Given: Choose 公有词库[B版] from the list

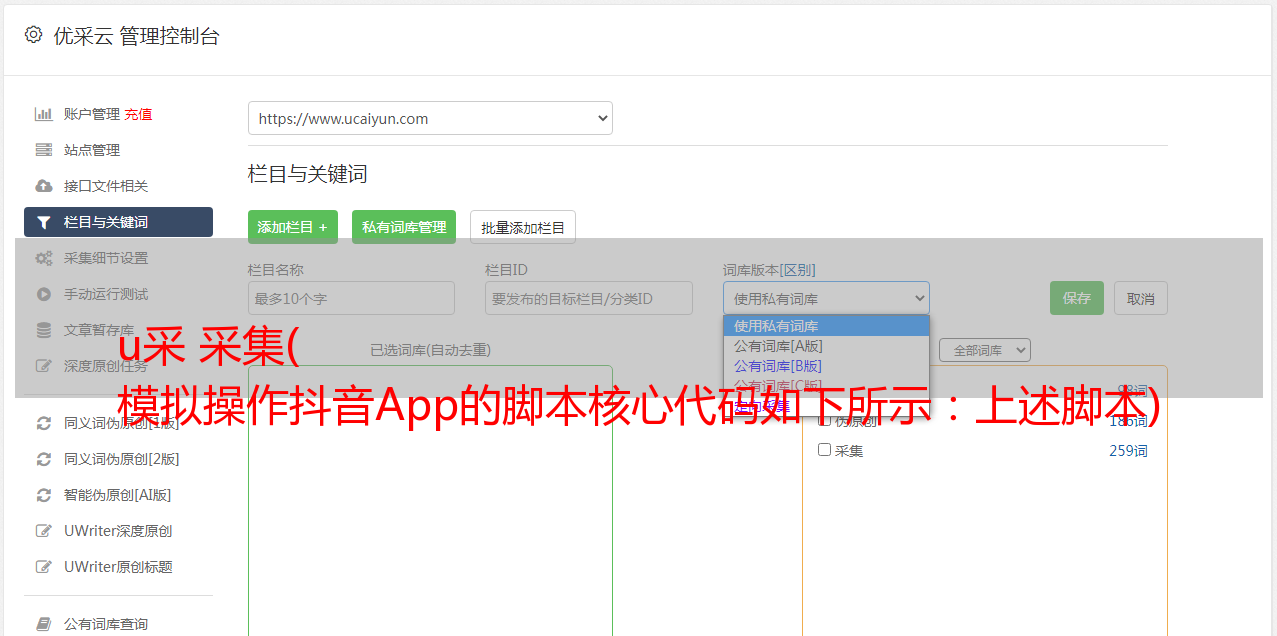Looking at the screenshot, I should click(826, 366).
